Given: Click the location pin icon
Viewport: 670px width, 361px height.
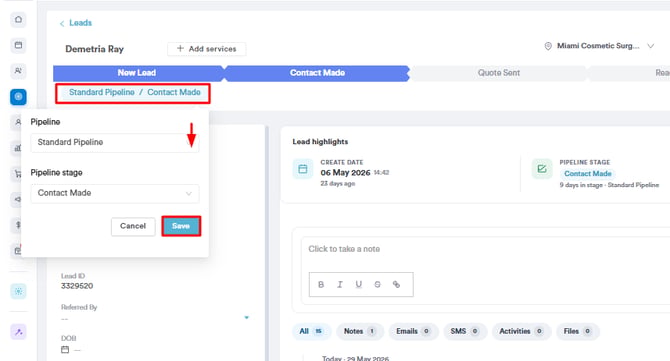Looking at the screenshot, I should pyautogui.click(x=548, y=46).
